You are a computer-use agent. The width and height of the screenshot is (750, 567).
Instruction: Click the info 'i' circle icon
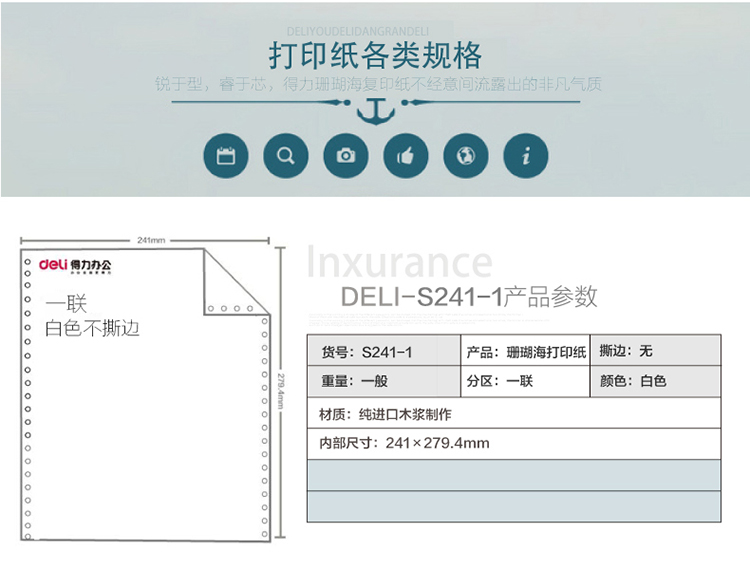(526, 156)
